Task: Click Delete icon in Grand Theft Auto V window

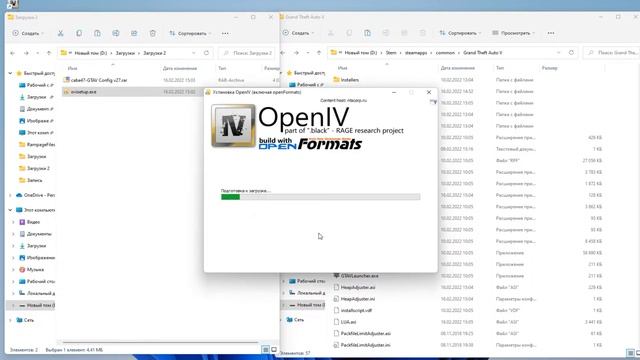Action: coord(422,33)
